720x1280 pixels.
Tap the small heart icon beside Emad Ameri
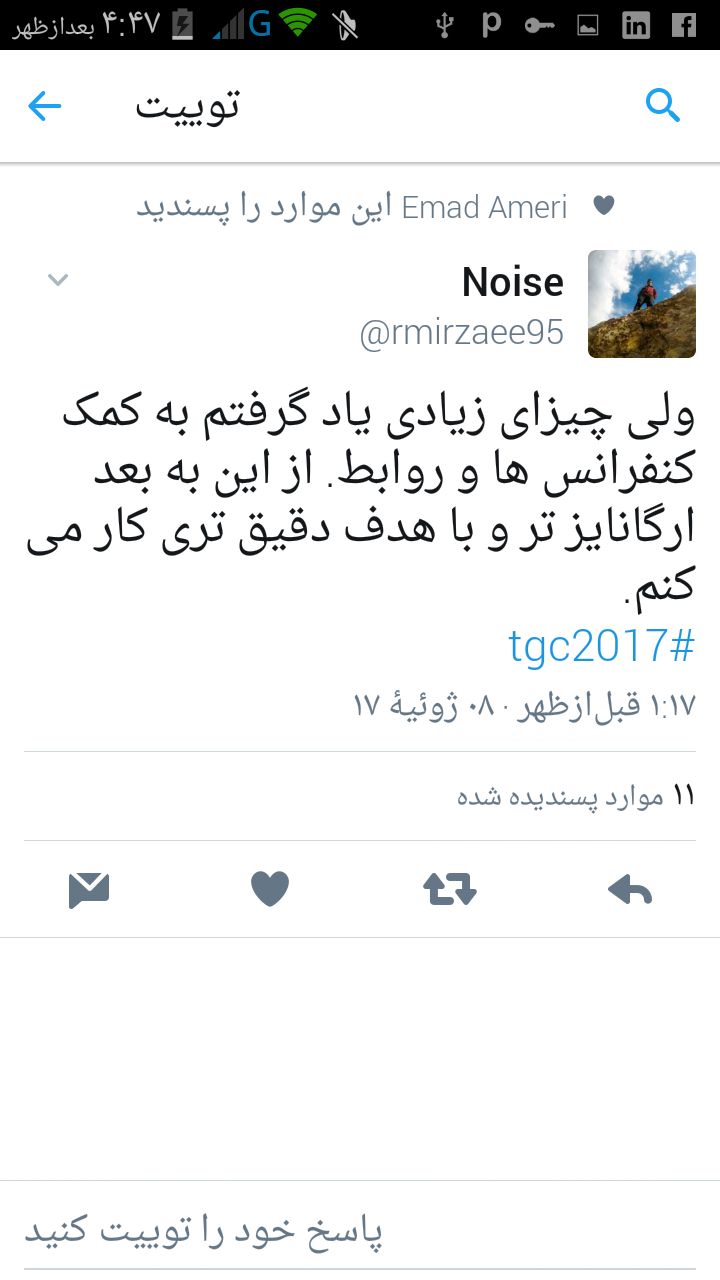coord(603,206)
